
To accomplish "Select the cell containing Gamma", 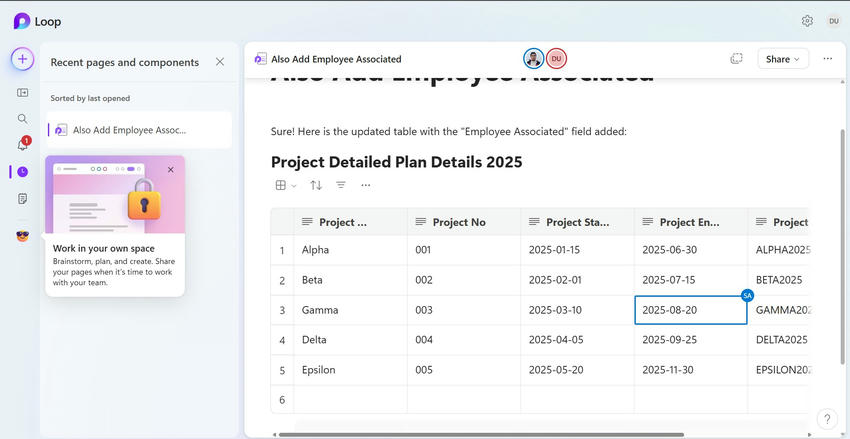I will click(350, 310).
